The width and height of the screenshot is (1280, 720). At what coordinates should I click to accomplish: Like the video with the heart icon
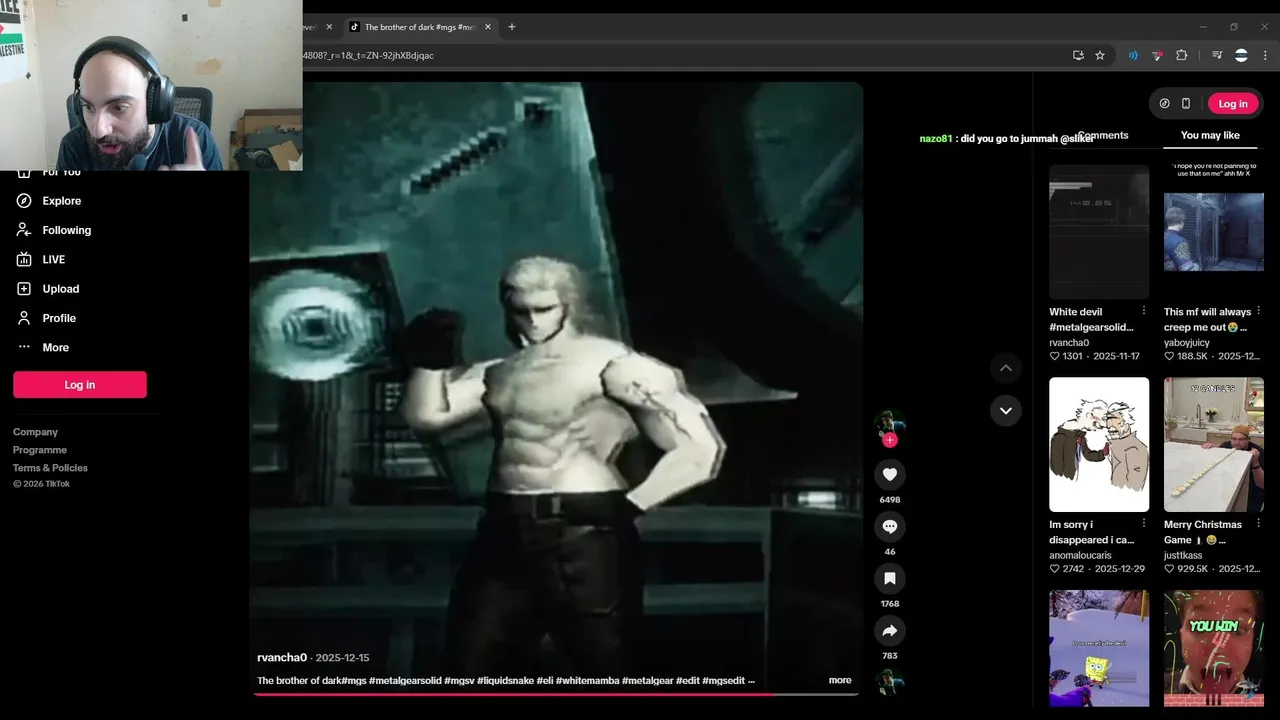pyautogui.click(x=889, y=474)
